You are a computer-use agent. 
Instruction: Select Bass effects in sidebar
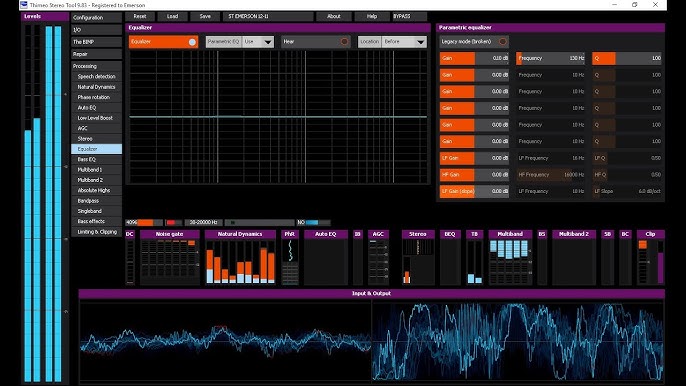point(96,221)
